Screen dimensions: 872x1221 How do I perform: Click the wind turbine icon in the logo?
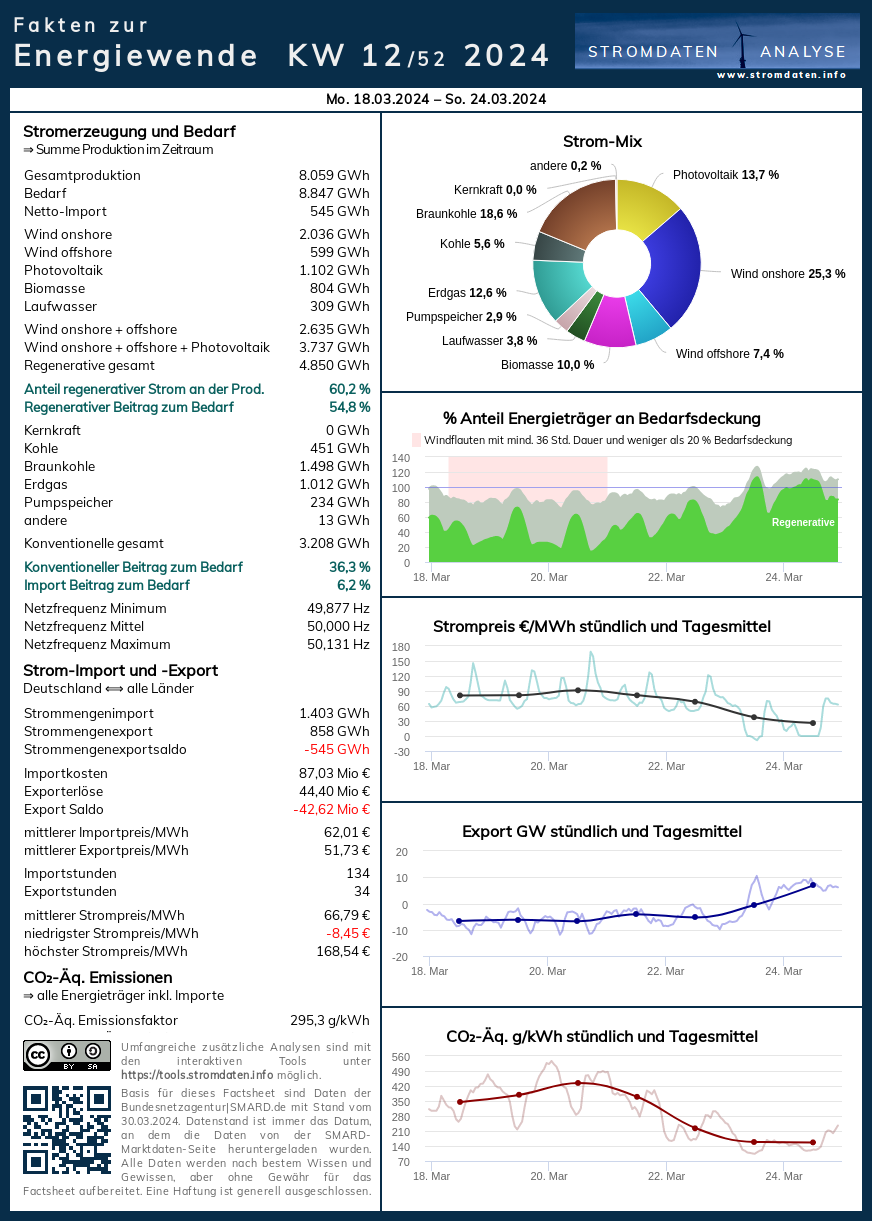point(742,46)
